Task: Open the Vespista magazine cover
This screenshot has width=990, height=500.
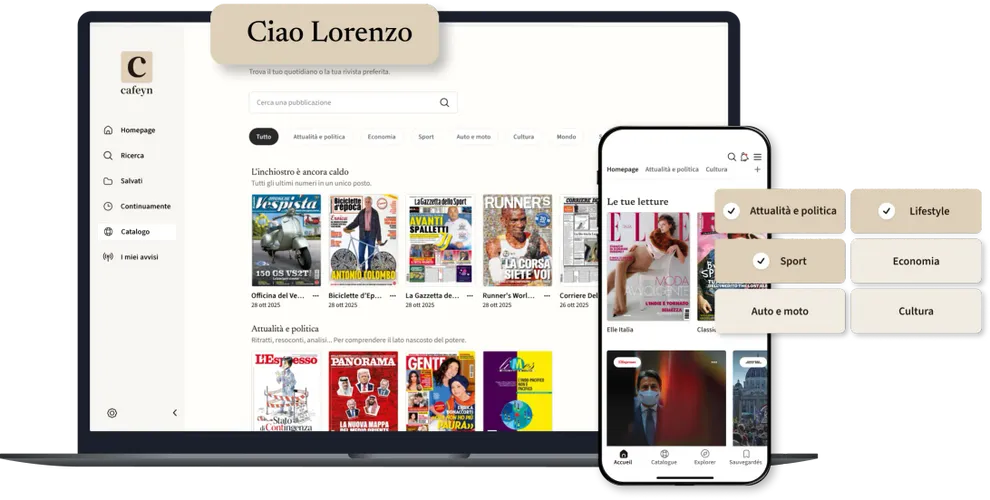Action: click(286, 240)
